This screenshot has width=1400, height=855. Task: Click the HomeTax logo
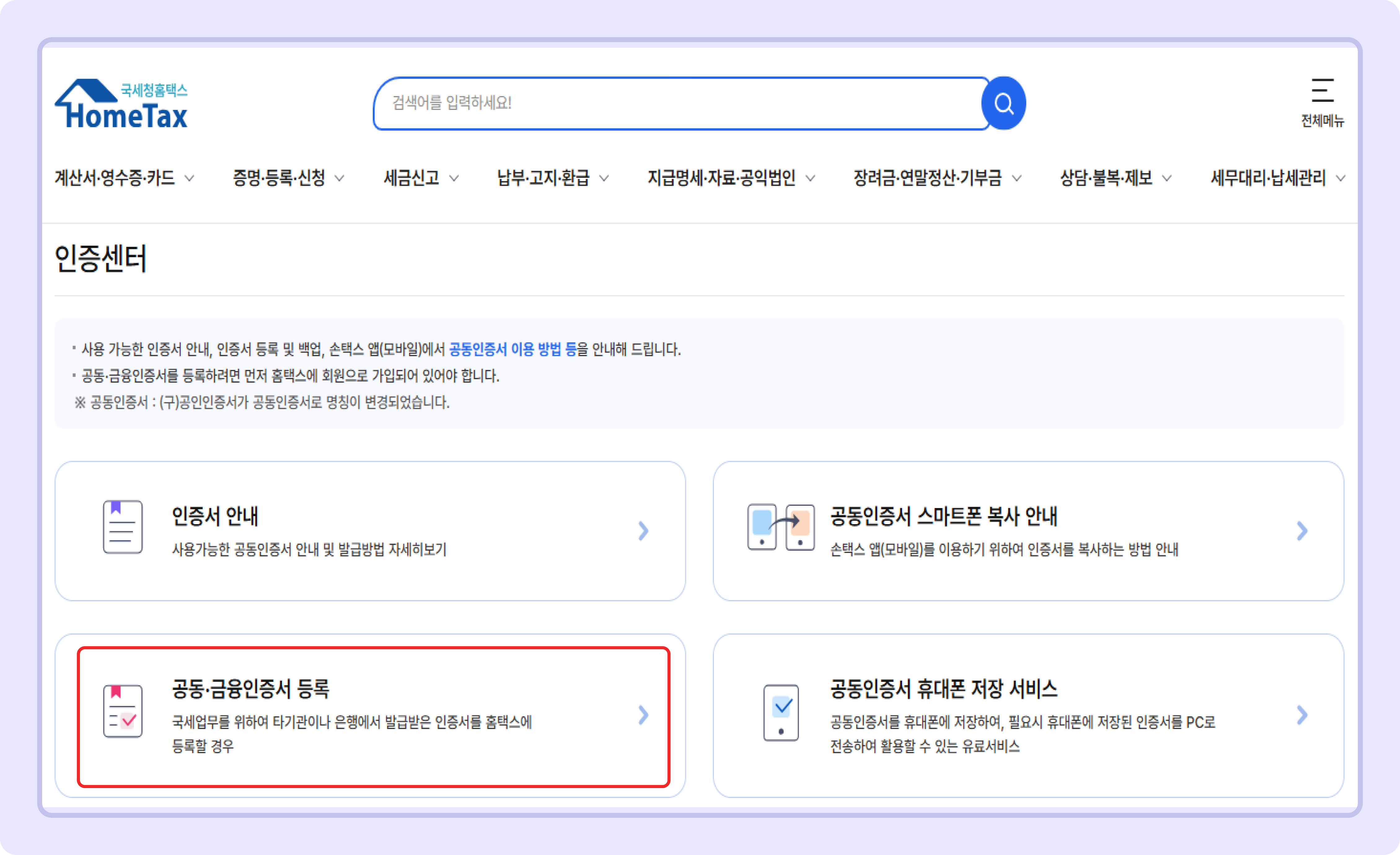coord(121,104)
